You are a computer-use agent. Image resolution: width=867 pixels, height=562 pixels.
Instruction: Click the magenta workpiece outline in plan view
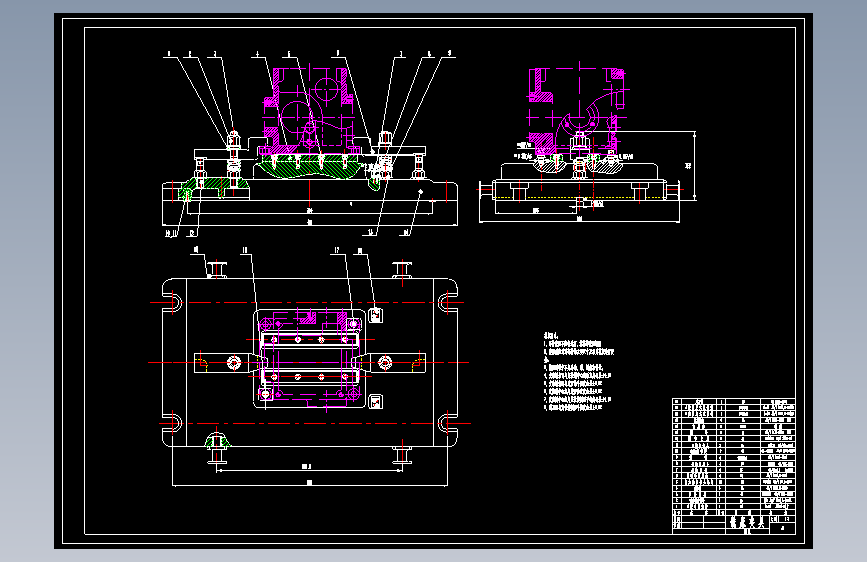310,360
